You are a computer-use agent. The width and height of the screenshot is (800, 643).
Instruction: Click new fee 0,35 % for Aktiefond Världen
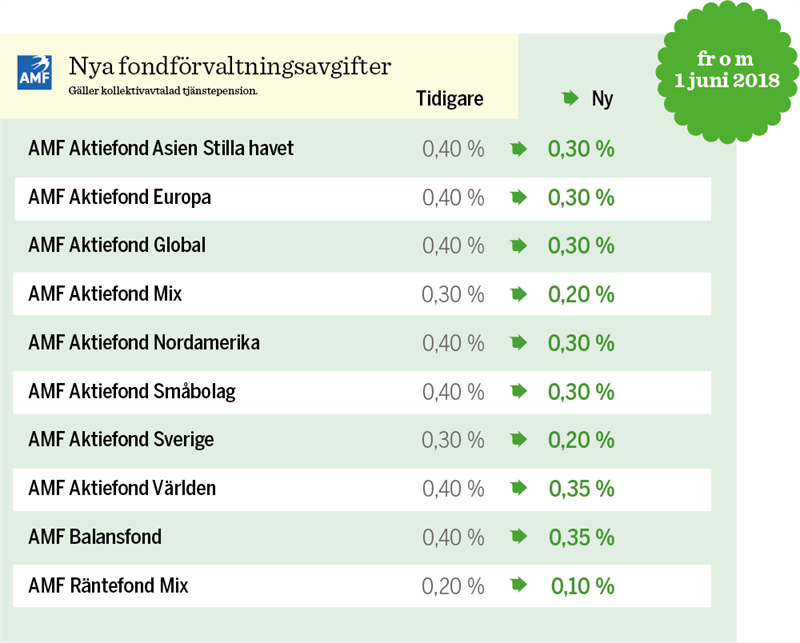[x=581, y=489]
